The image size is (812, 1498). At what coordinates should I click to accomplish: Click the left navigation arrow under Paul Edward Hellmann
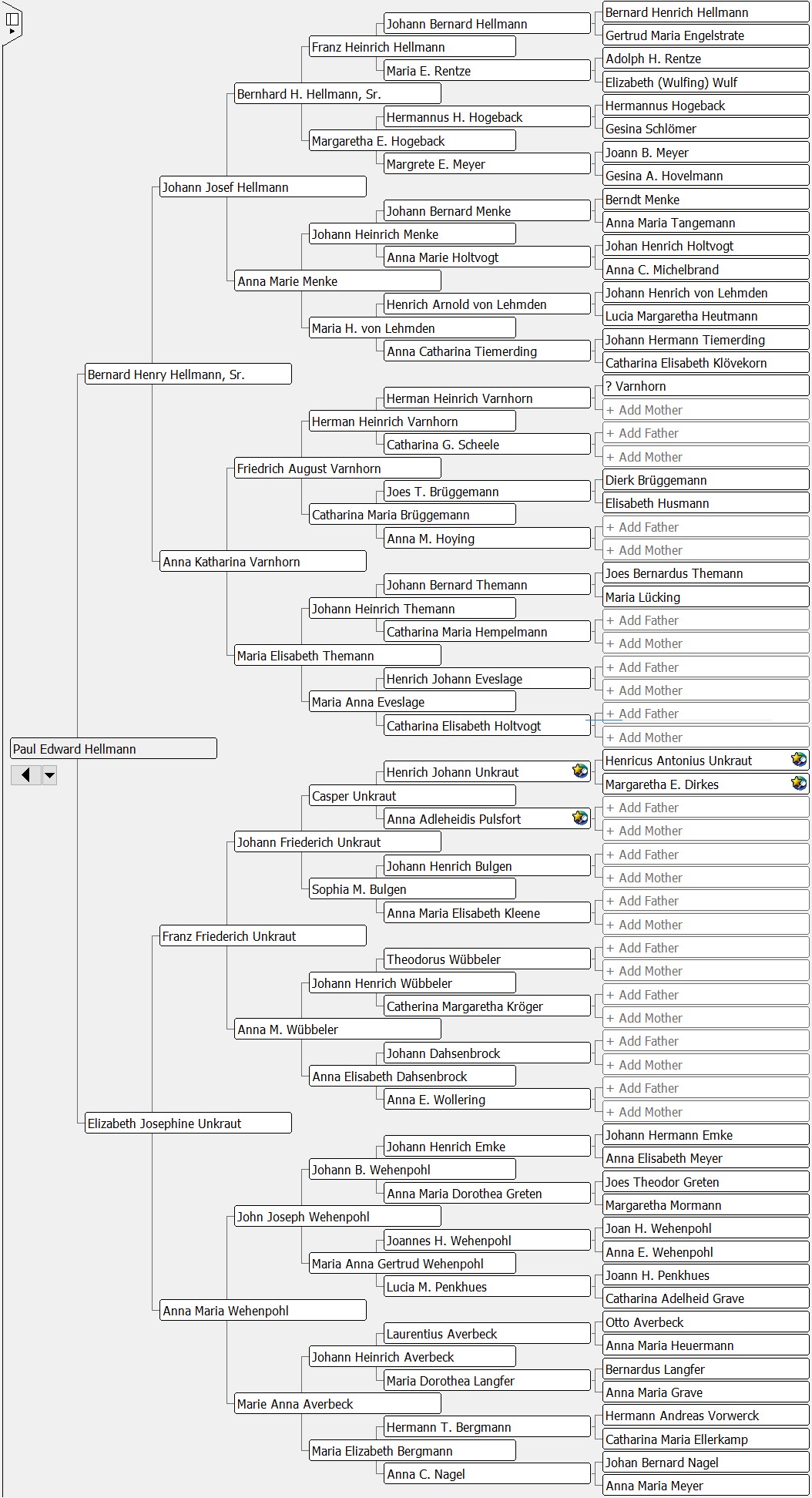click(x=25, y=774)
